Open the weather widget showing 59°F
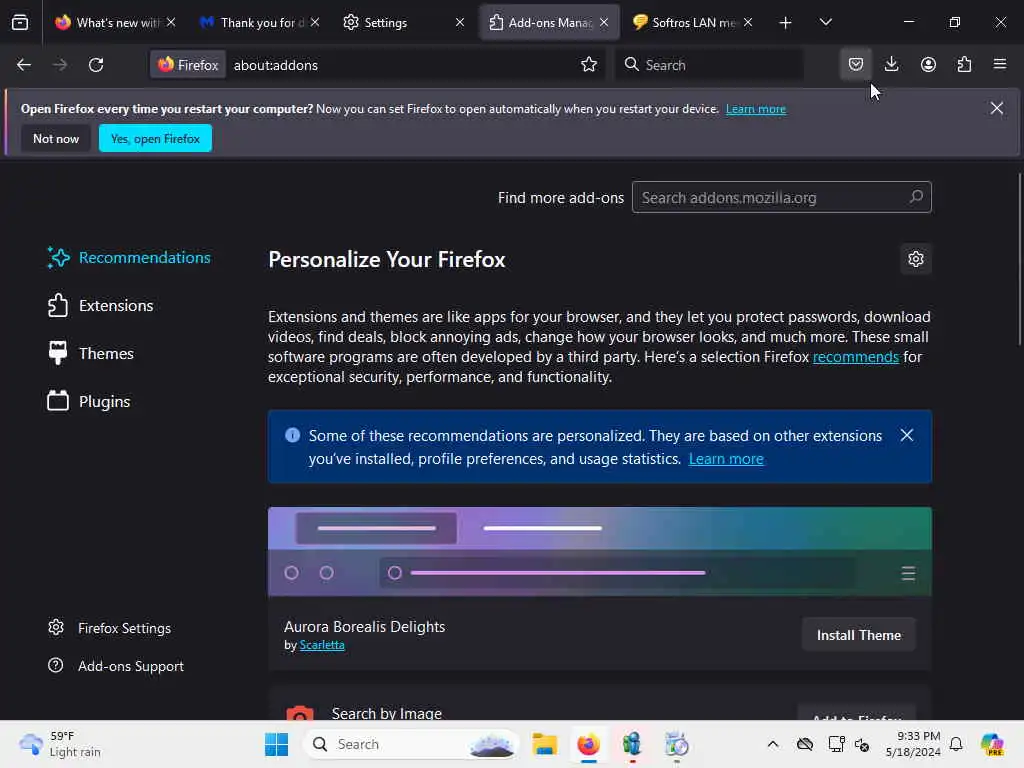This screenshot has width=1024, height=768. click(x=61, y=744)
